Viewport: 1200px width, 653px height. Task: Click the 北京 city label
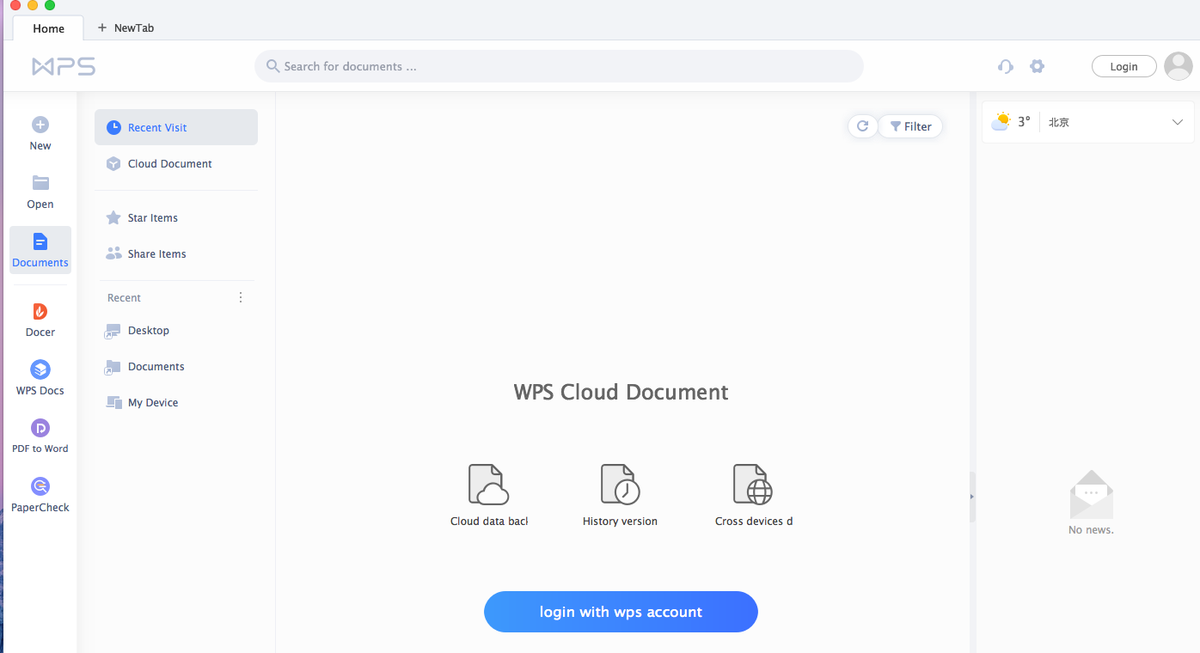point(1059,122)
